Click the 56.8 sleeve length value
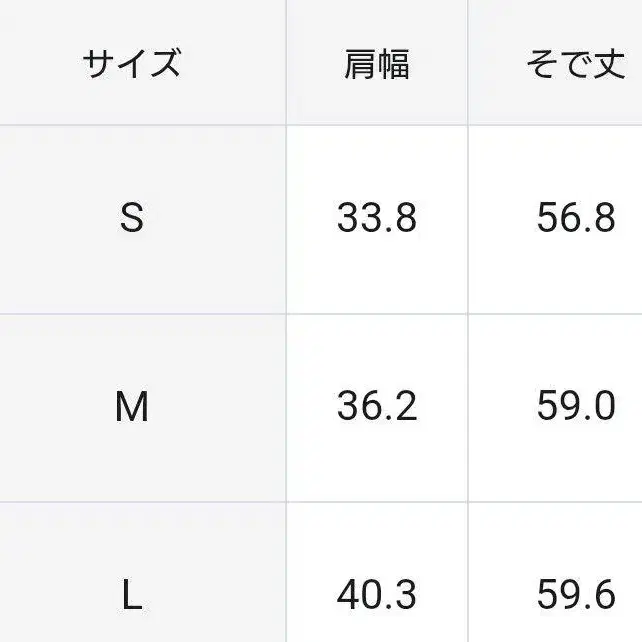Viewport: 642px width, 642px height. 575,218
